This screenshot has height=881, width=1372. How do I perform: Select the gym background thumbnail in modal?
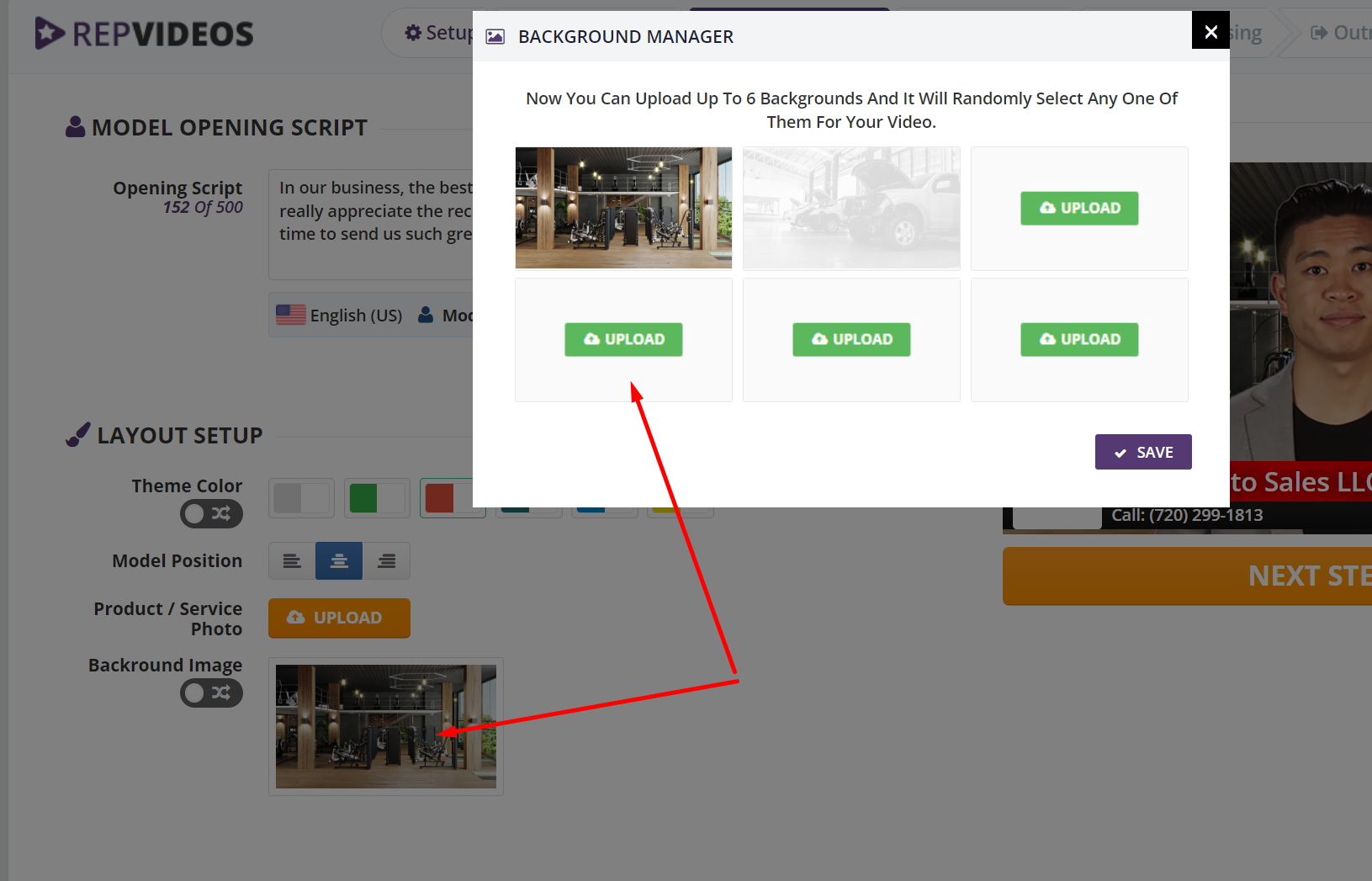623,208
